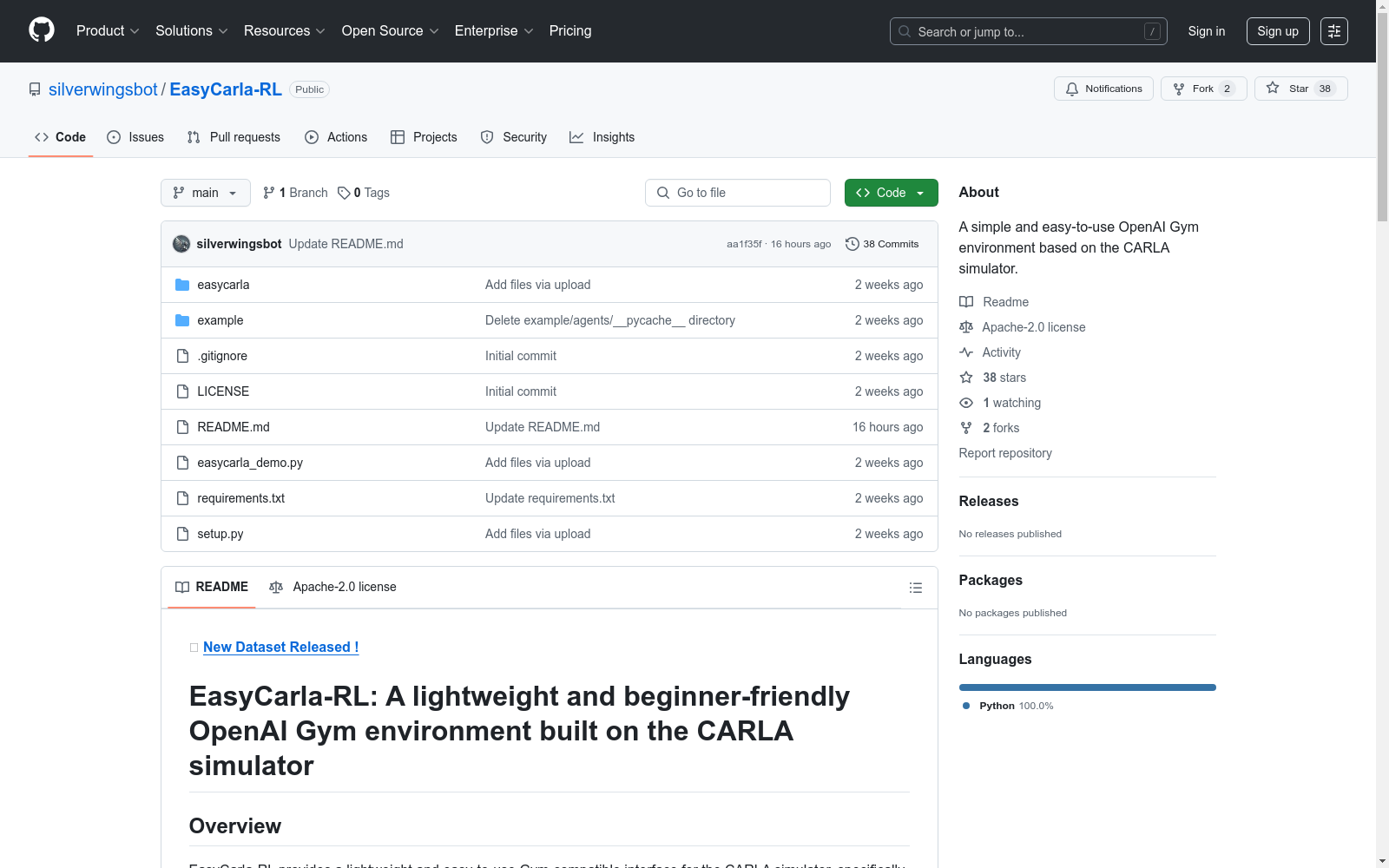Click the requirements.txt file icon
Screen dimensions: 1389x868
click(182, 498)
